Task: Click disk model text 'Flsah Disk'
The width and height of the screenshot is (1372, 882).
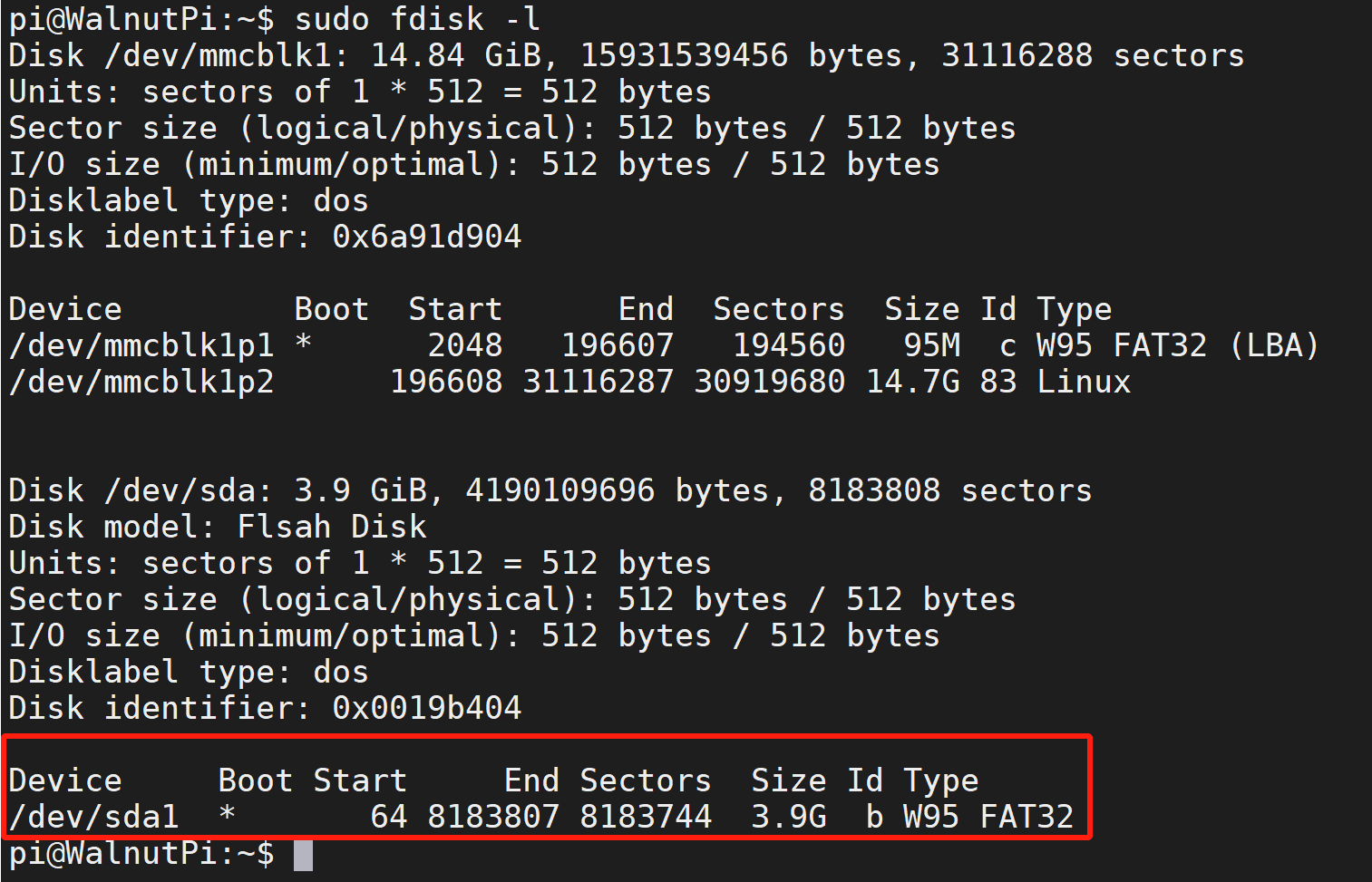Action: 332,527
